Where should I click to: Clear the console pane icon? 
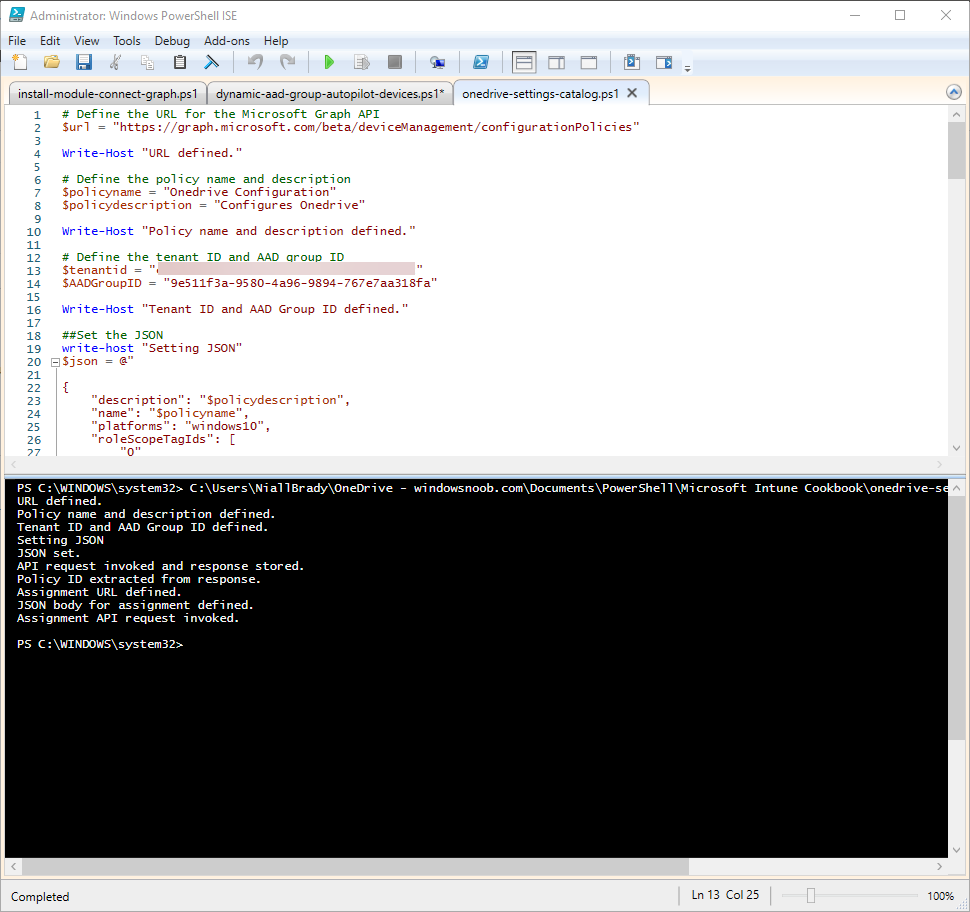tap(212, 62)
